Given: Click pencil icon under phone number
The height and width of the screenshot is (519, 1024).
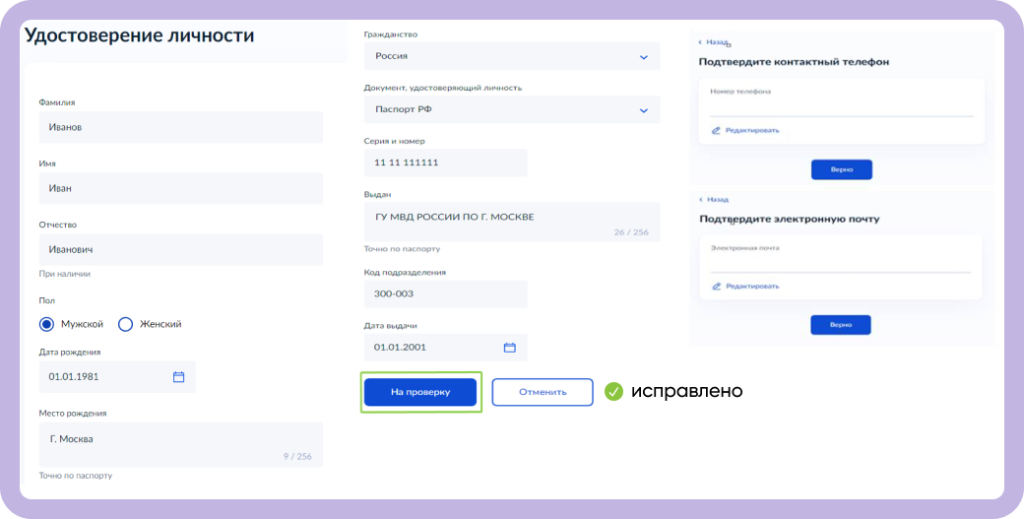Looking at the screenshot, I should 716,131.
